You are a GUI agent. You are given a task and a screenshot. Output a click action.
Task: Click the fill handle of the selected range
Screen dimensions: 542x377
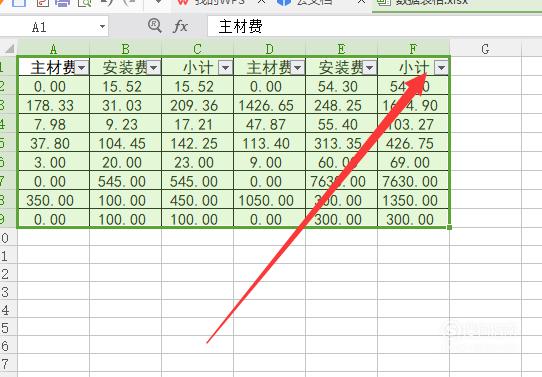449,227
